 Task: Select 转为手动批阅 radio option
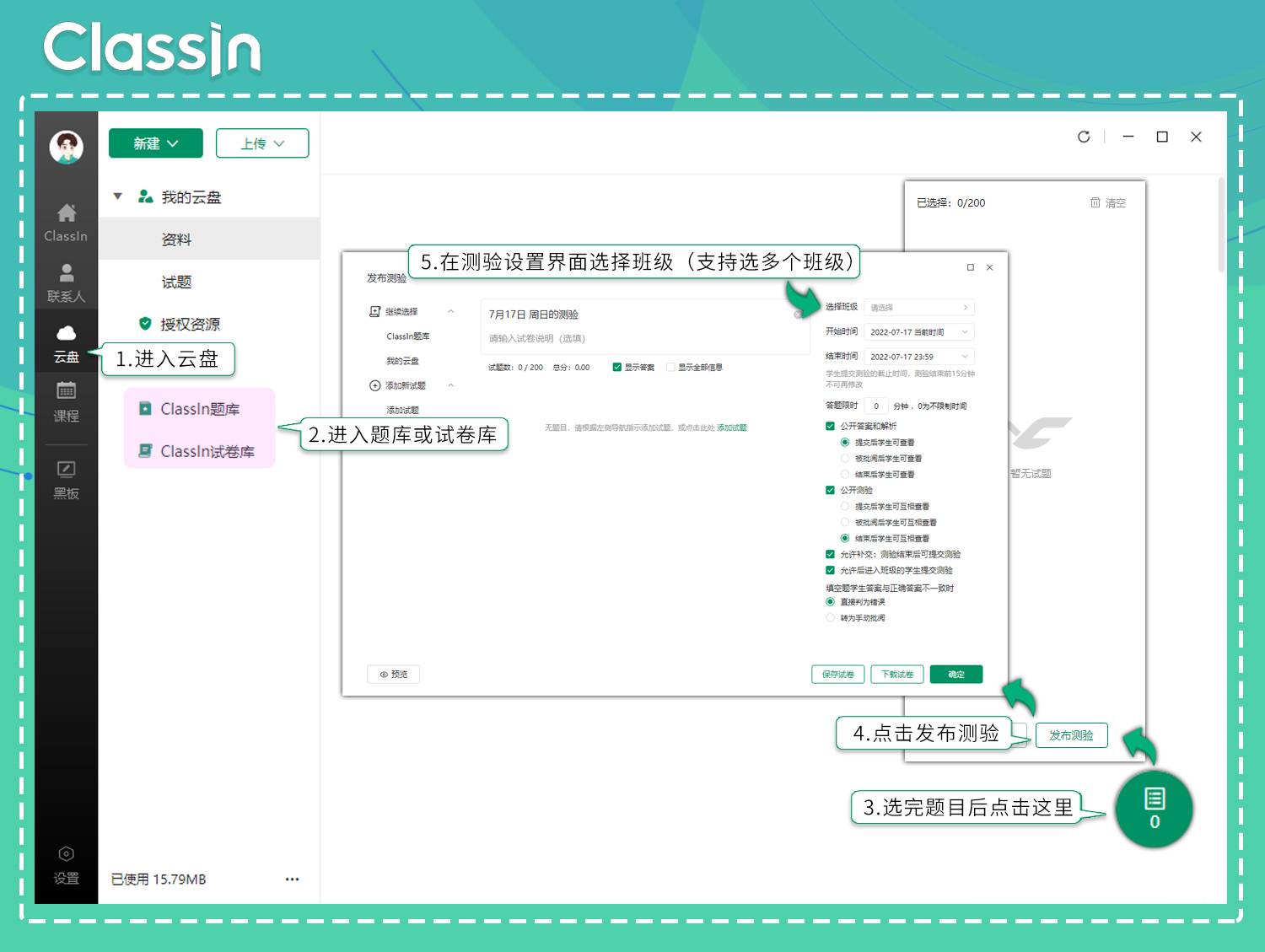tap(830, 617)
